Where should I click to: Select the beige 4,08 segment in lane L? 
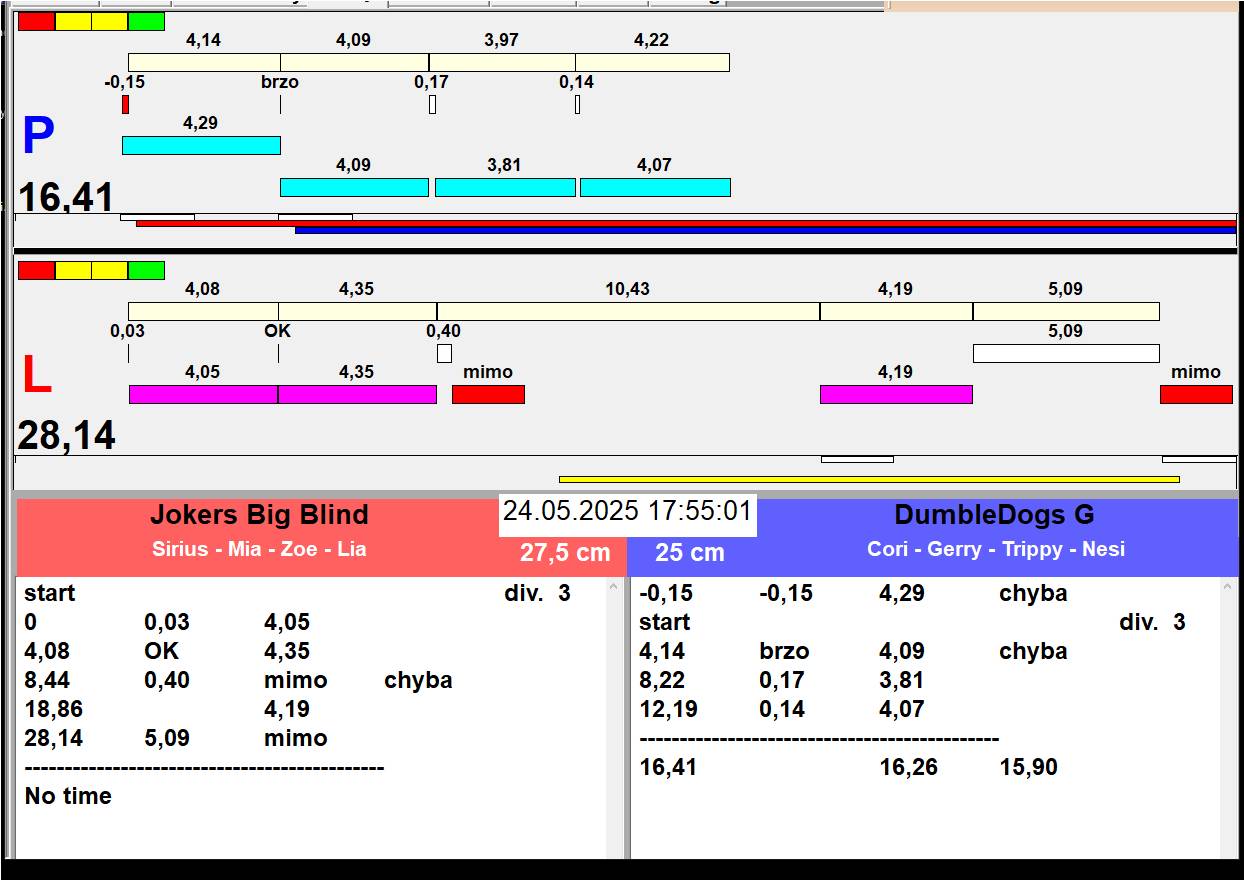point(203,311)
